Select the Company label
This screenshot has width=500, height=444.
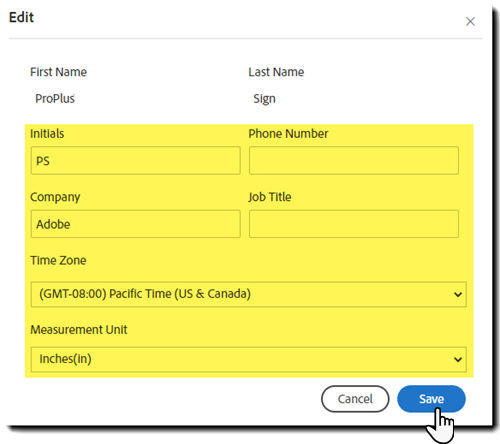(55, 197)
